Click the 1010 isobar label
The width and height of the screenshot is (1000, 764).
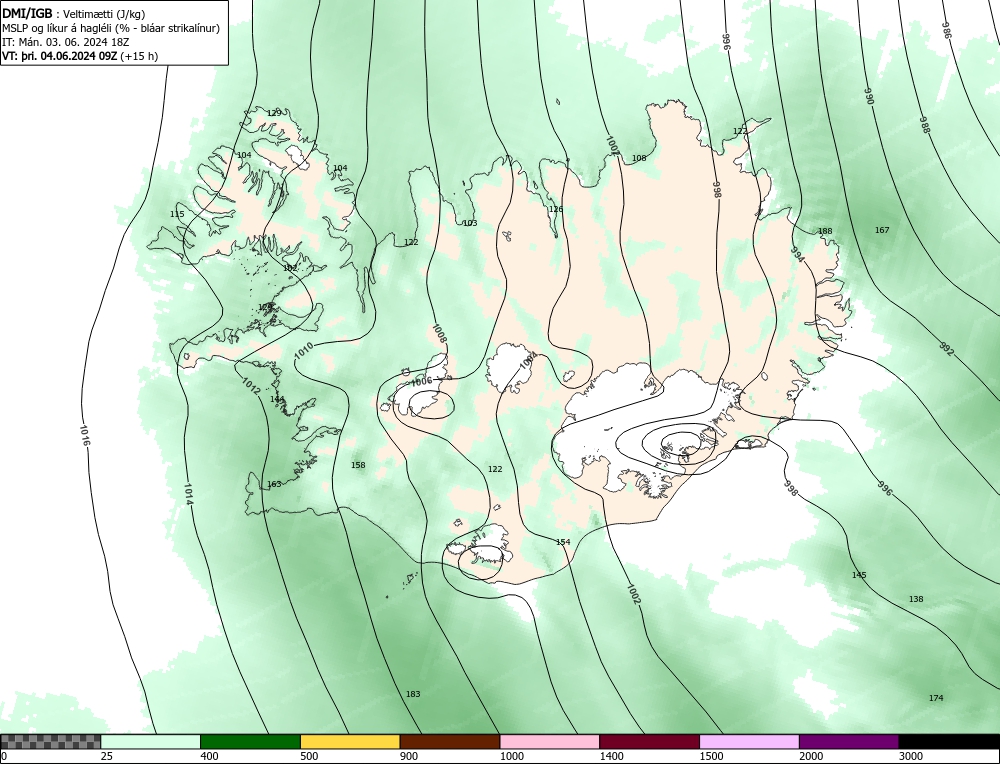coord(304,349)
